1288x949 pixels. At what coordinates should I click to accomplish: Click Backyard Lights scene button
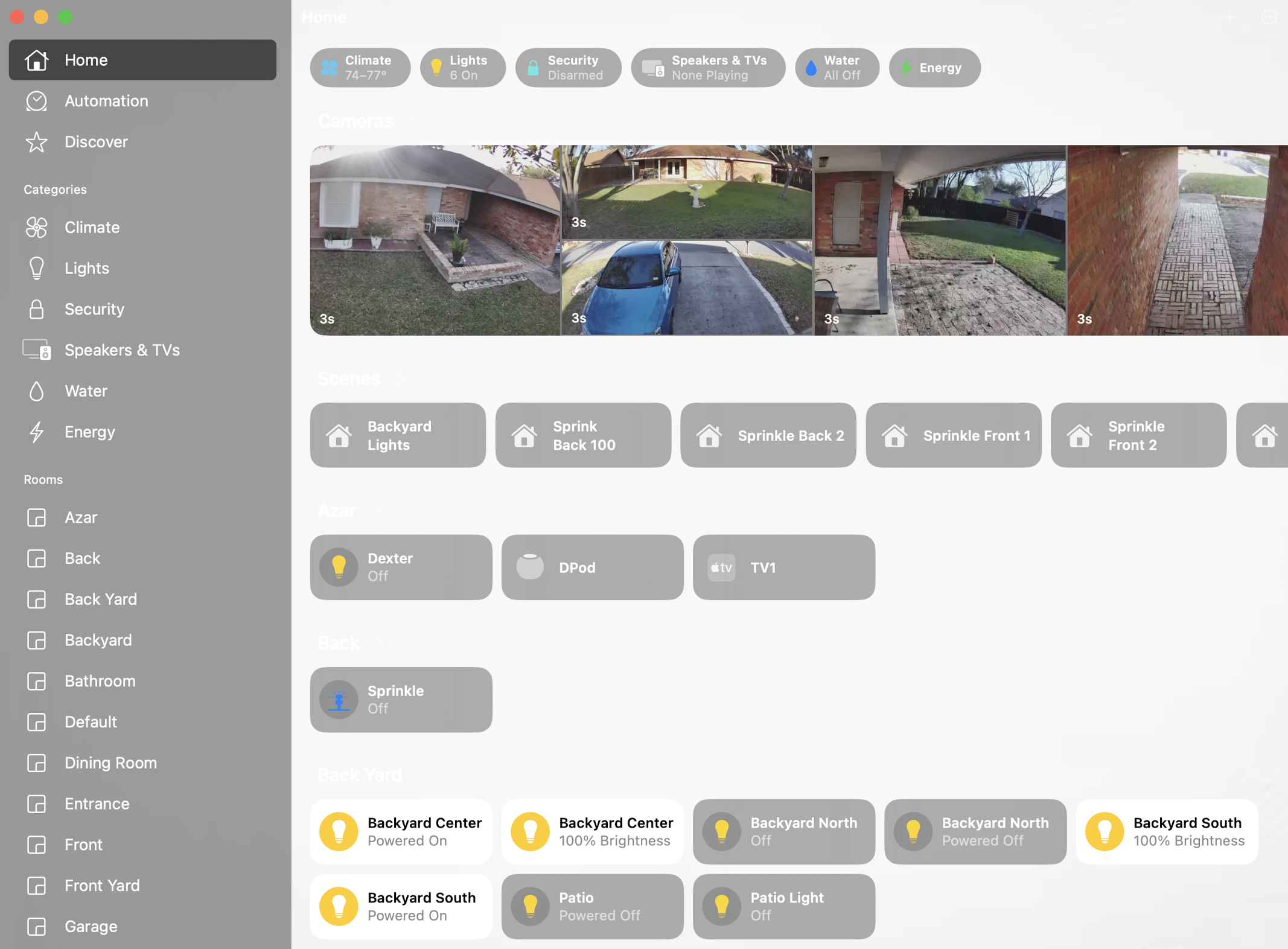click(x=397, y=435)
